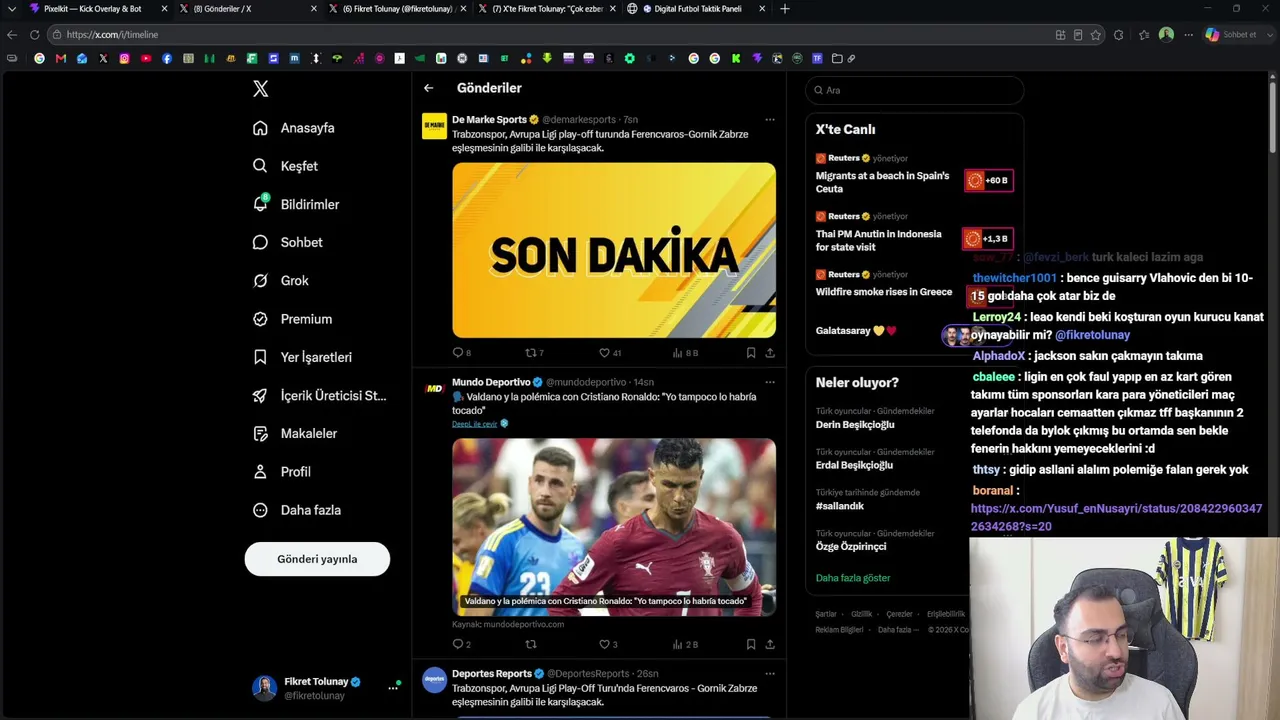View analytics of Mundo Deportivo post
1280x720 pixels.
click(685, 645)
